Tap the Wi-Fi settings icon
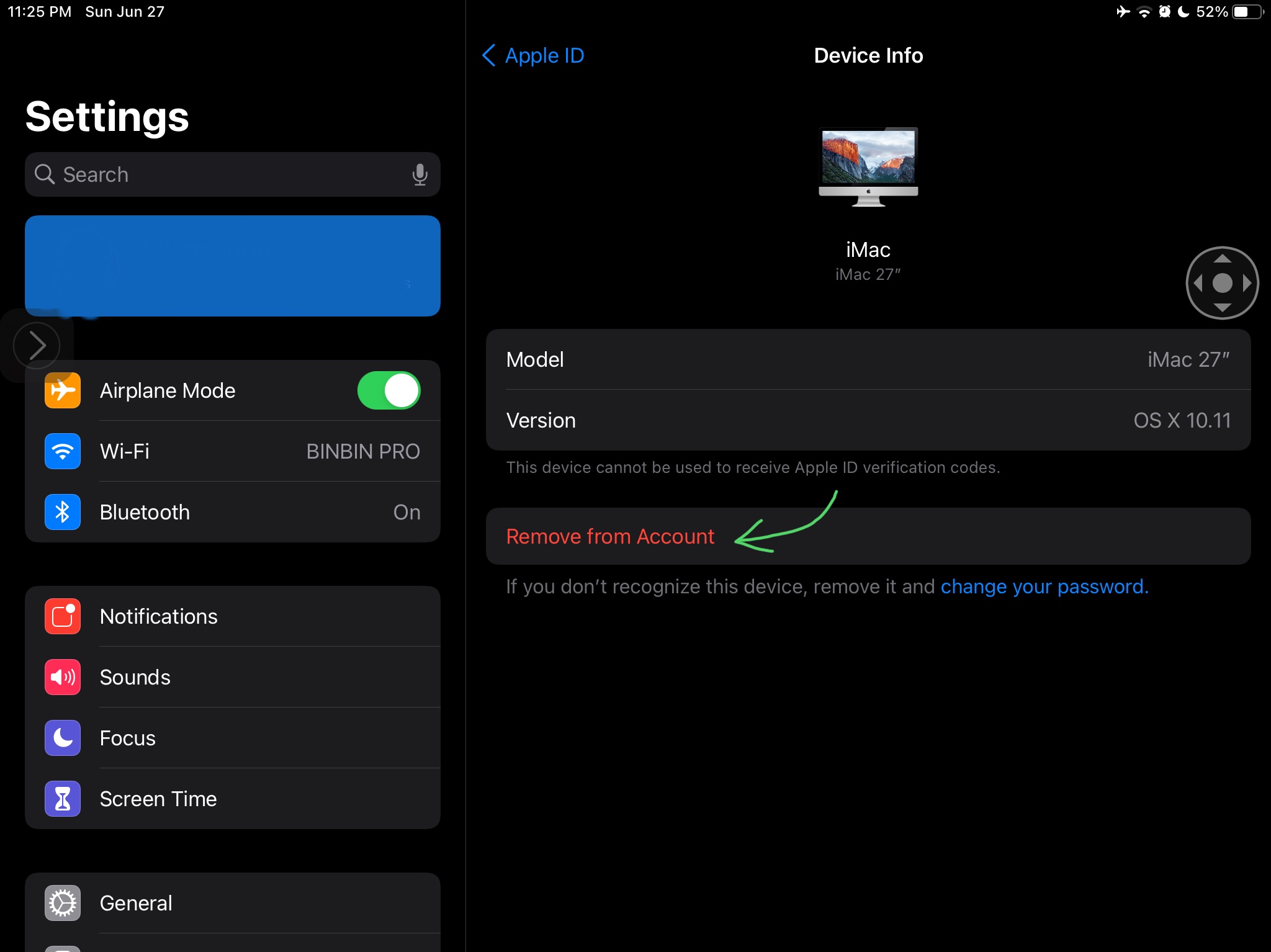Image resolution: width=1271 pixels, height=952 pixels. coord(63,451)
